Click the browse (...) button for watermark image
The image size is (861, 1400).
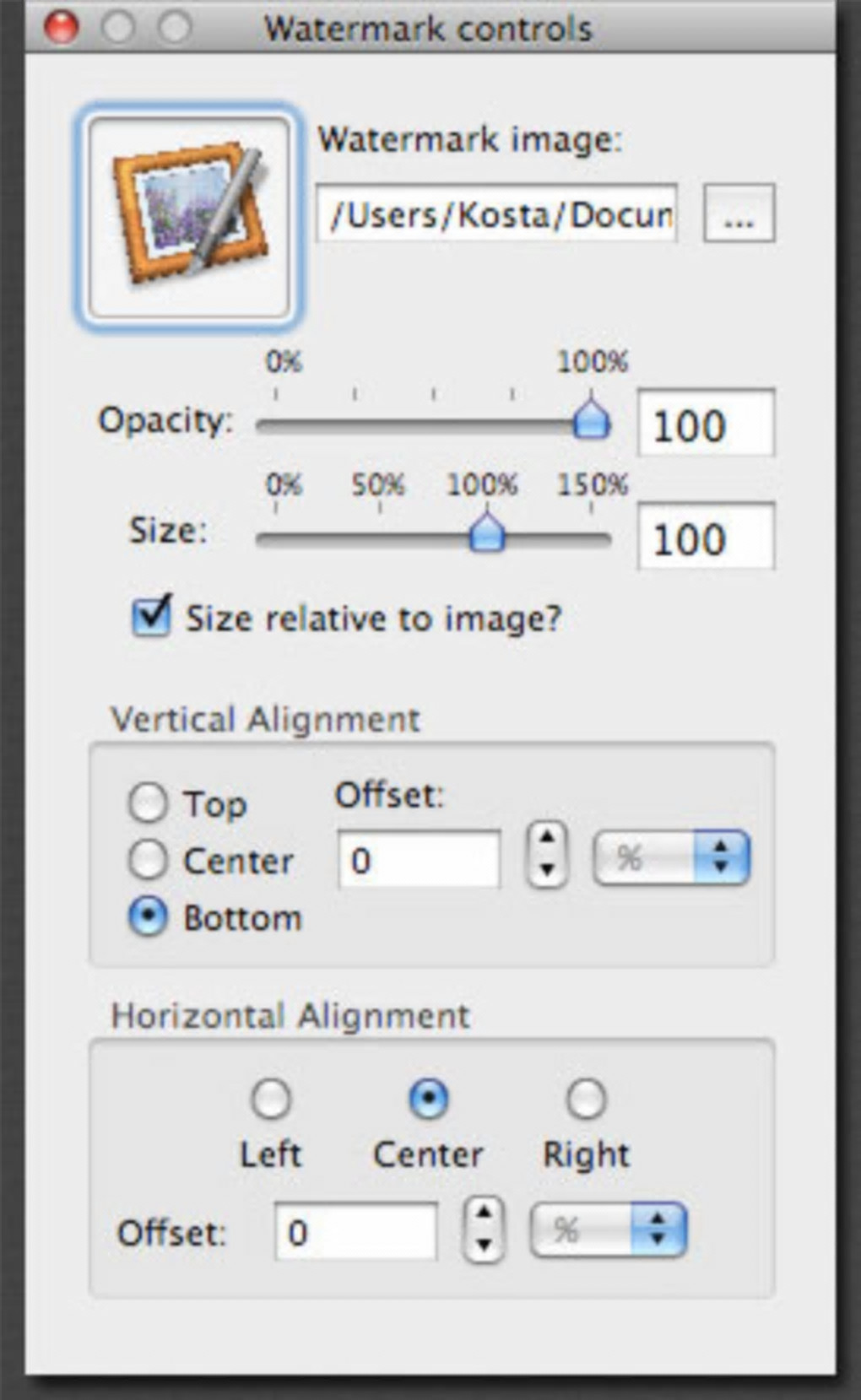coord(739,214)
